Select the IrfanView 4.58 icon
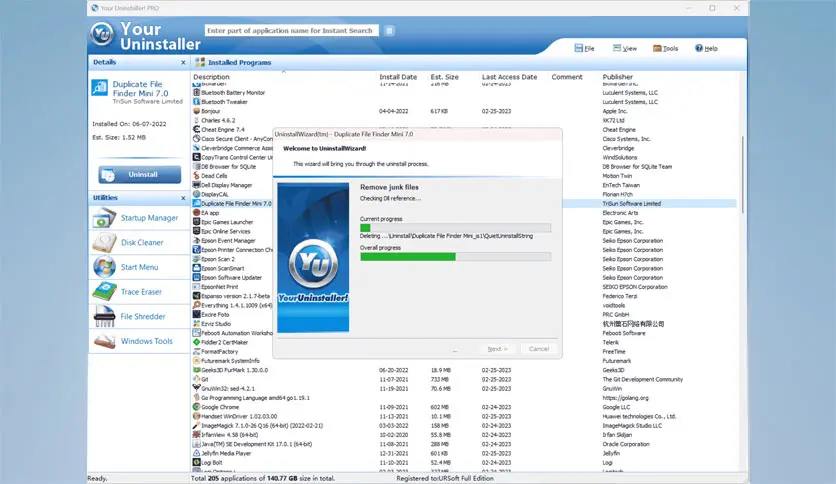The width and height of the screenshot is (836, 484). point(196,434)
